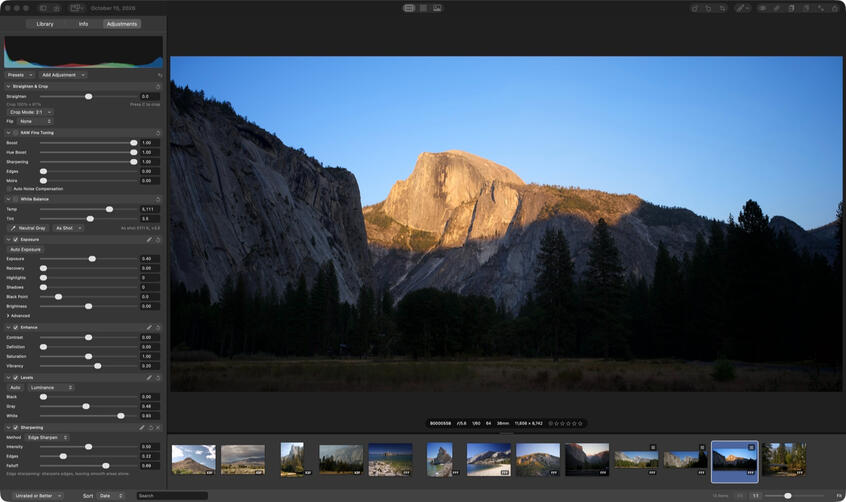Screen dimensions: 846x502
Task: Expand the Advanced exposure options
Action: (8, 316)
